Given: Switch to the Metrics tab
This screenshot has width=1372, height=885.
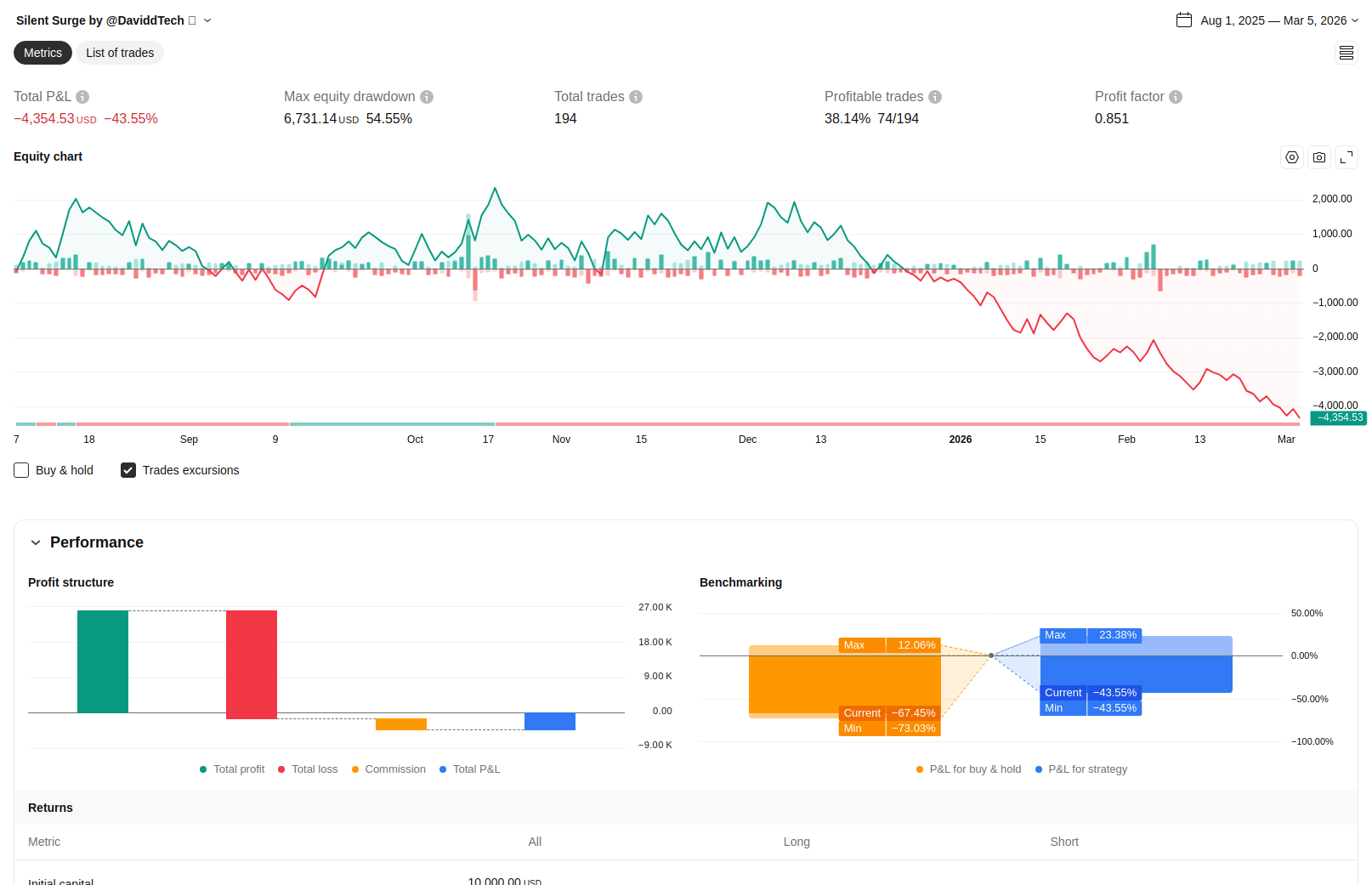Looking at the screenshot, I should point(43,53).
